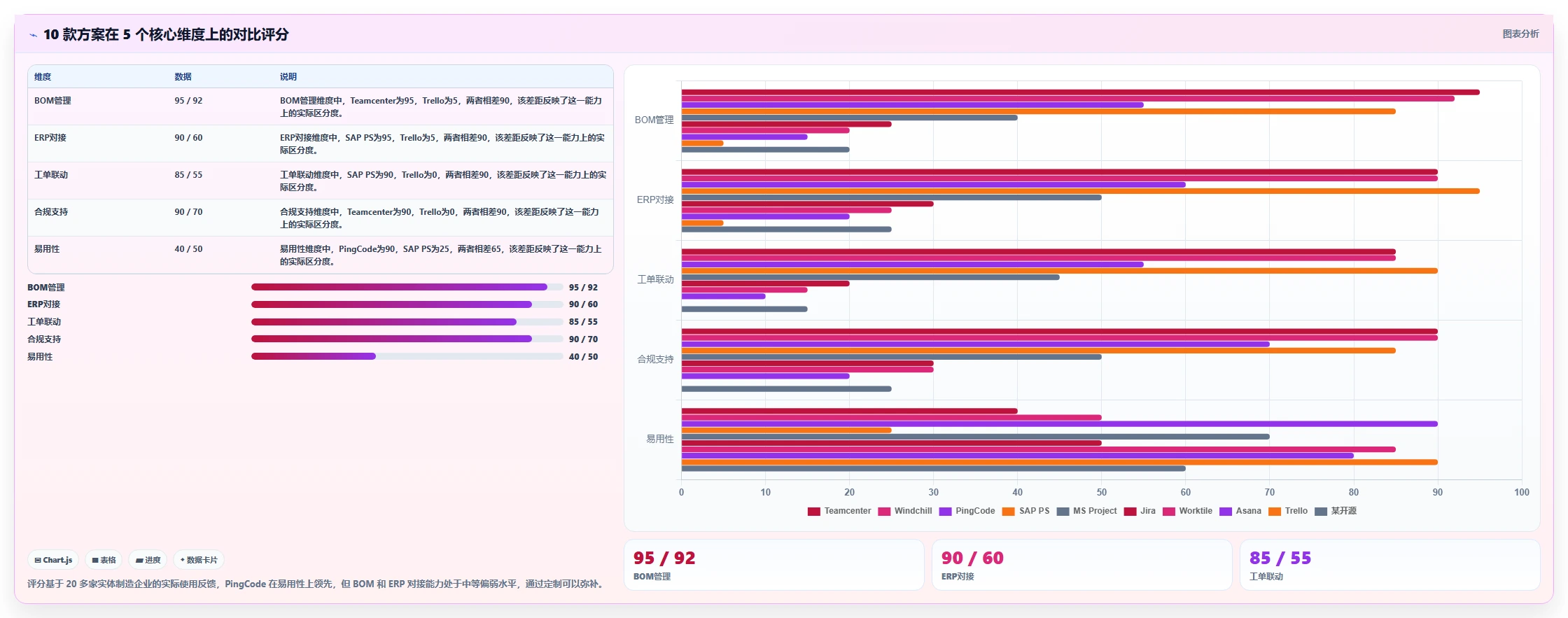1568x618 pixels.
Task: Toggle the 某开源 legend item
Action: point(1336,511)
